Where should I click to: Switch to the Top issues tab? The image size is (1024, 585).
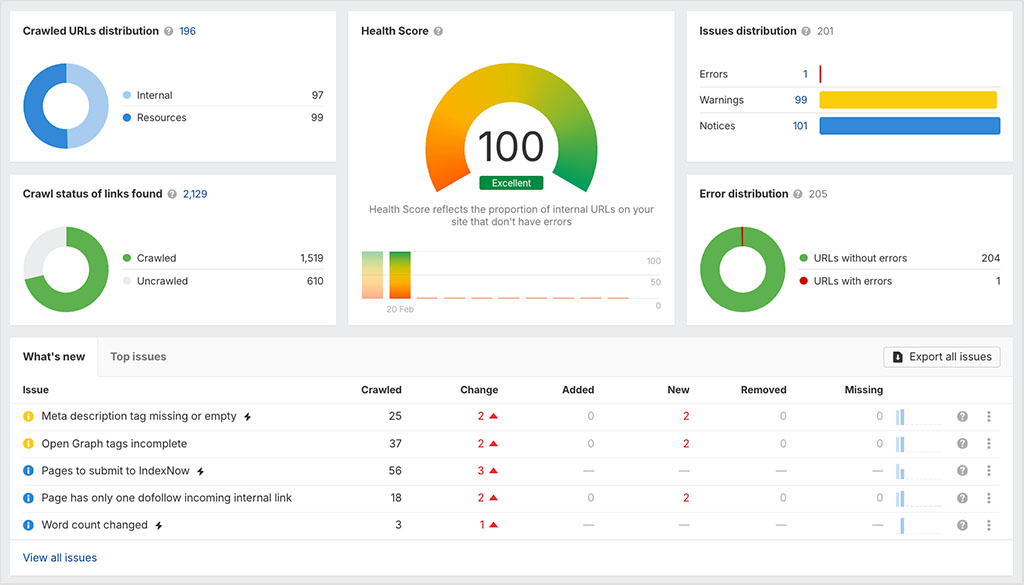(138, 356)
